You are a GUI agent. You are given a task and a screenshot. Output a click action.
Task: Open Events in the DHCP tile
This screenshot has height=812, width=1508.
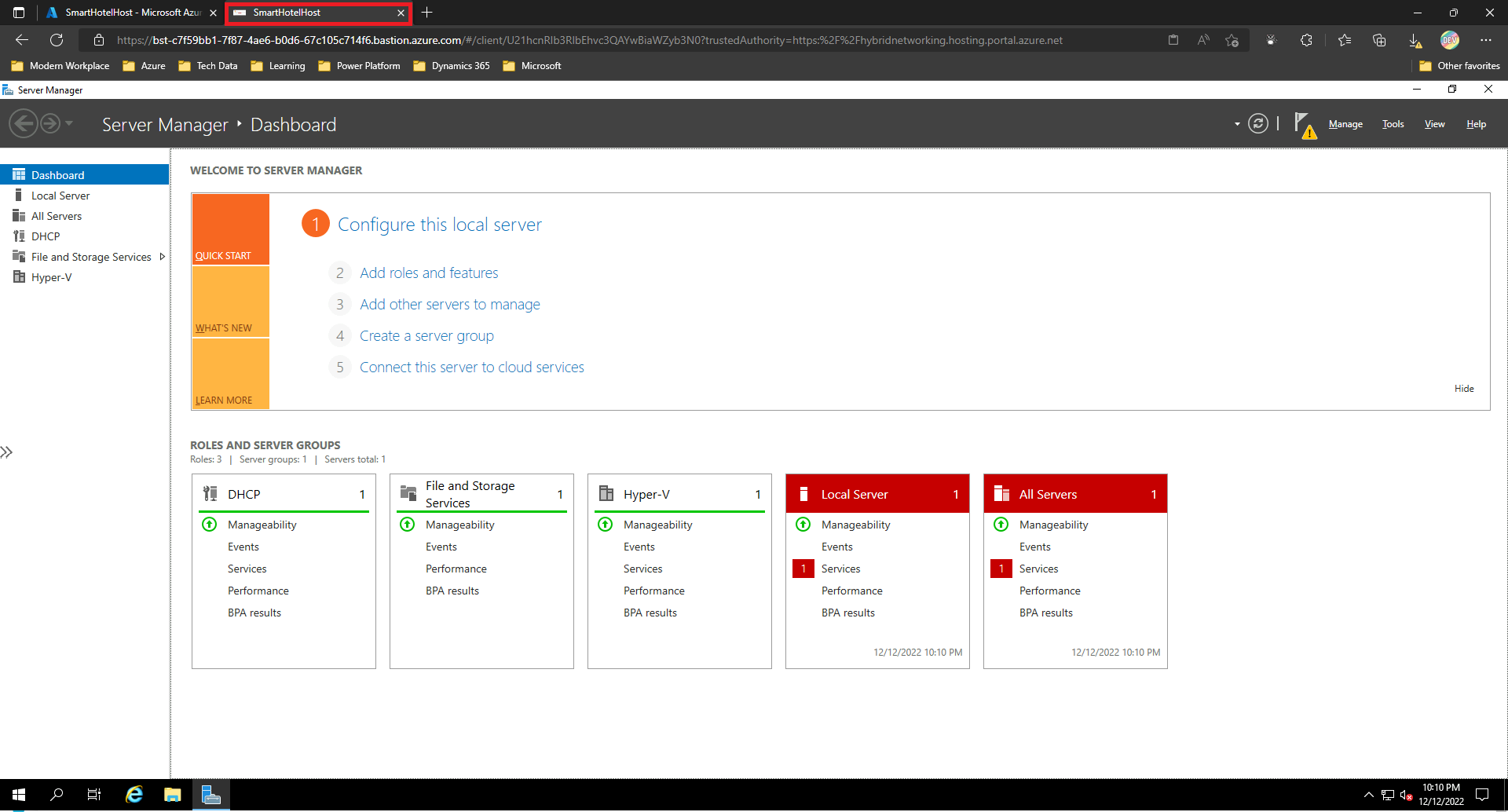243,547
